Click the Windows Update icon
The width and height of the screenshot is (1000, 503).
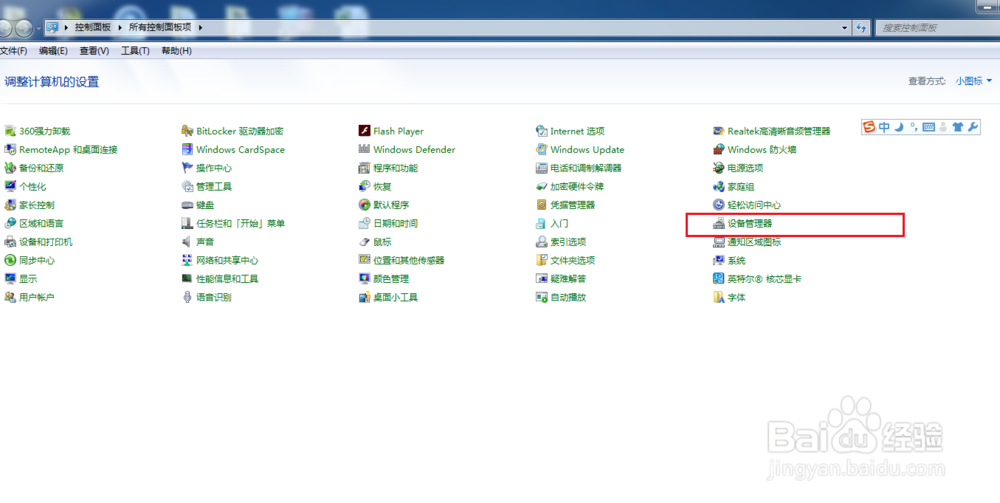pos(541,150)
